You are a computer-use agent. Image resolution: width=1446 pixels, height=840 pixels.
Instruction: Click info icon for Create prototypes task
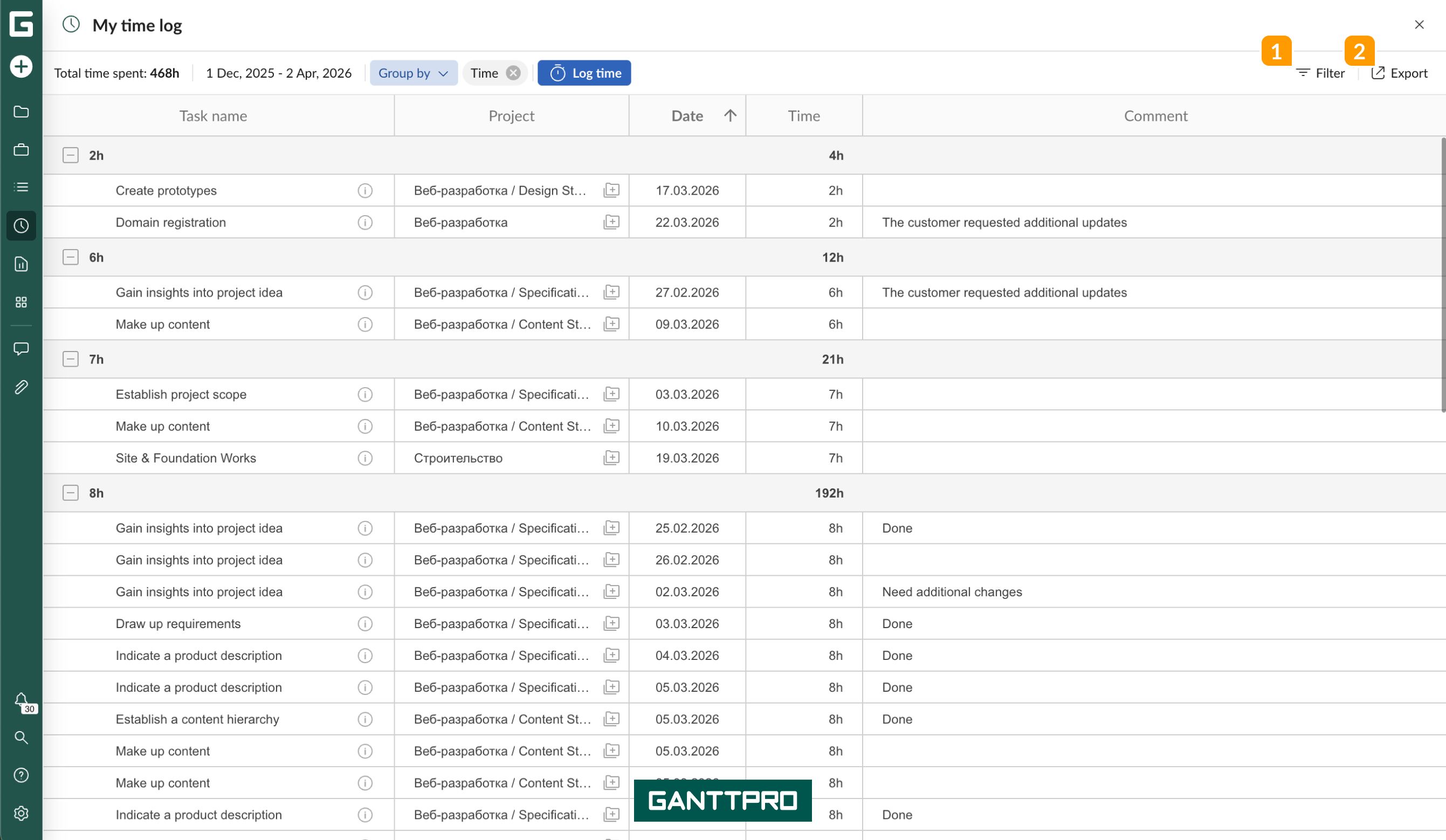click(x=365, y=190)
